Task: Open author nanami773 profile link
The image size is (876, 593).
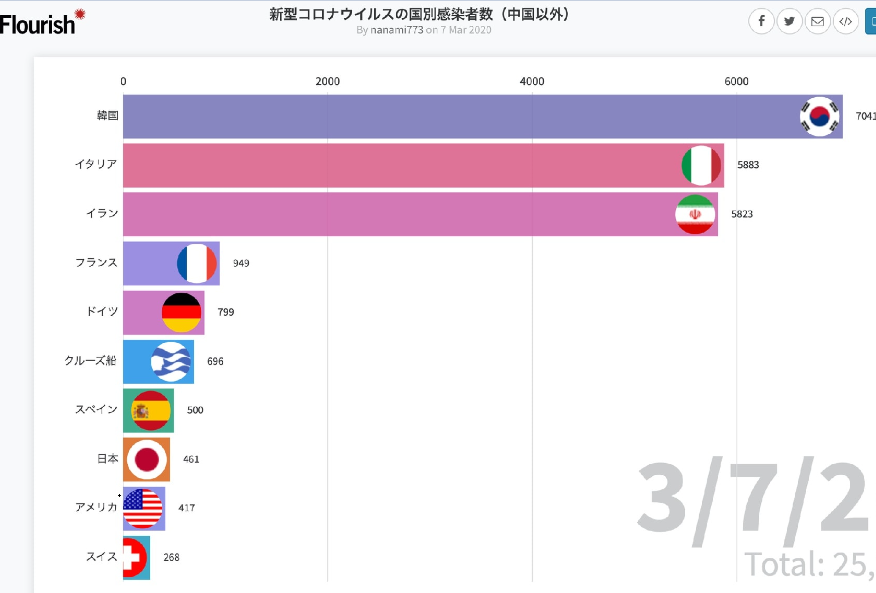Action: point(397,30)
